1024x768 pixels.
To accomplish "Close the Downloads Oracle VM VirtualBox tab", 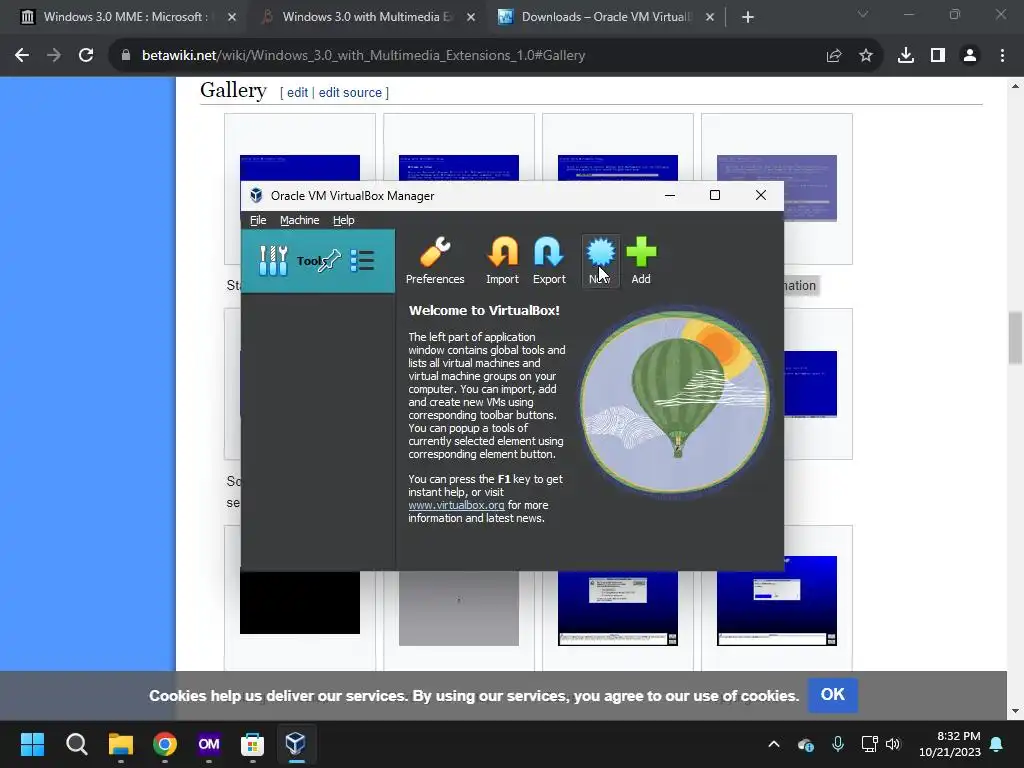I will pos(710,17).
